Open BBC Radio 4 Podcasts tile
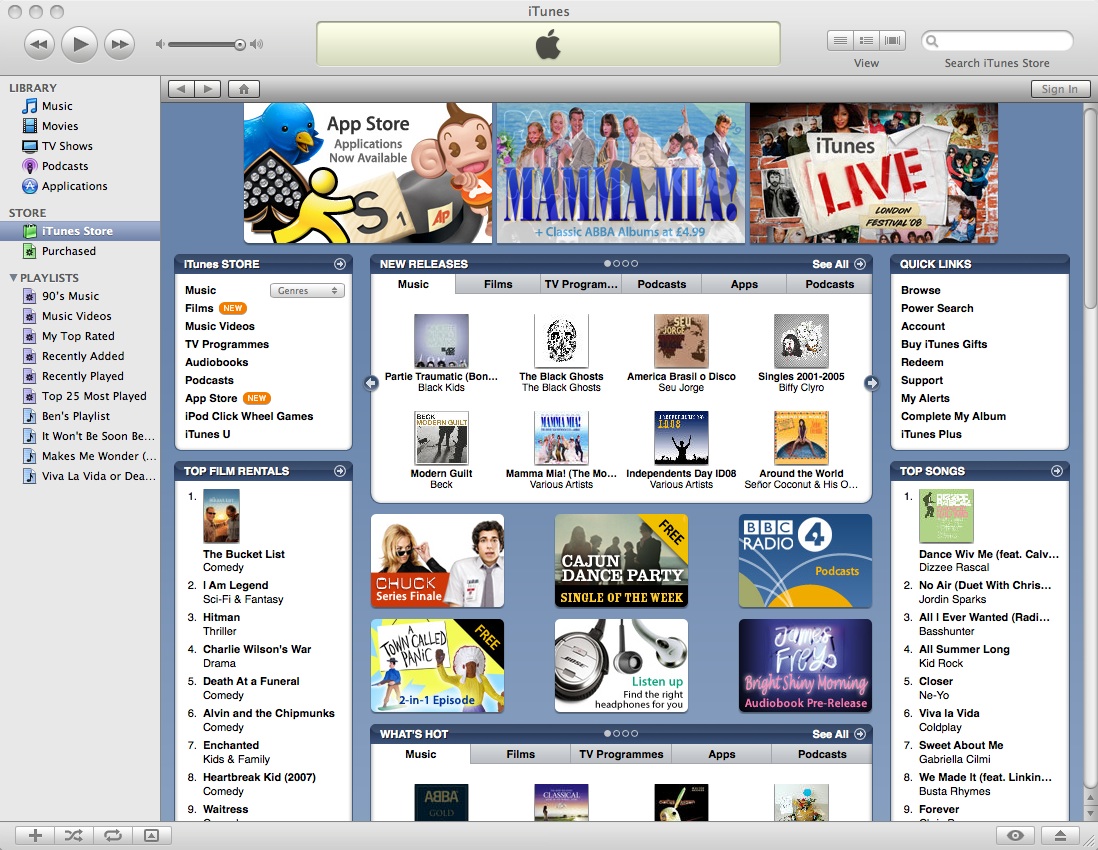Viewport: 1098px width, 850px height. pos(805,561)
